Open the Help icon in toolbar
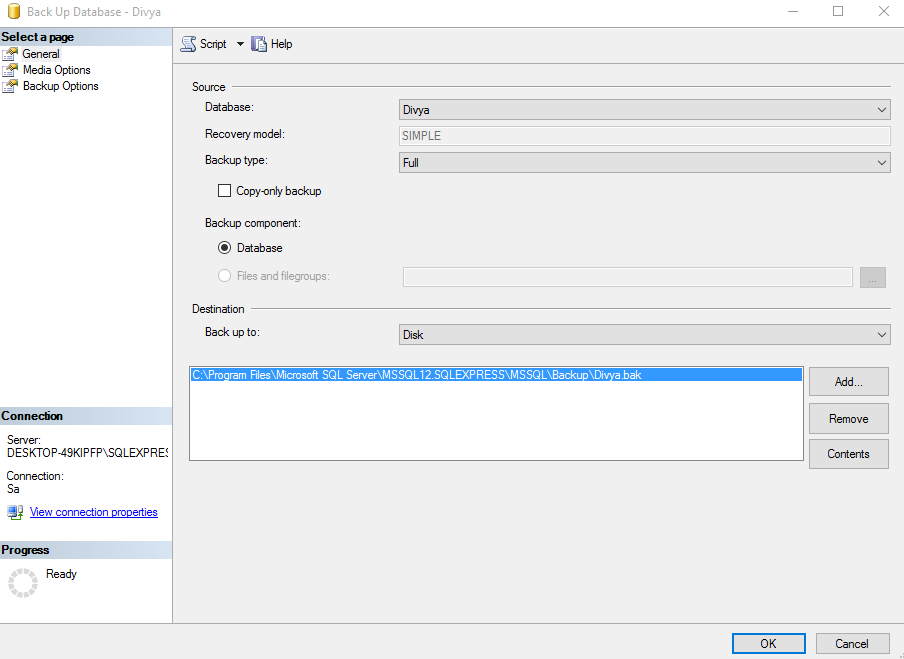The width and height of the screenshot is (904, 659). pyautogui.click(x=259, y=44)
